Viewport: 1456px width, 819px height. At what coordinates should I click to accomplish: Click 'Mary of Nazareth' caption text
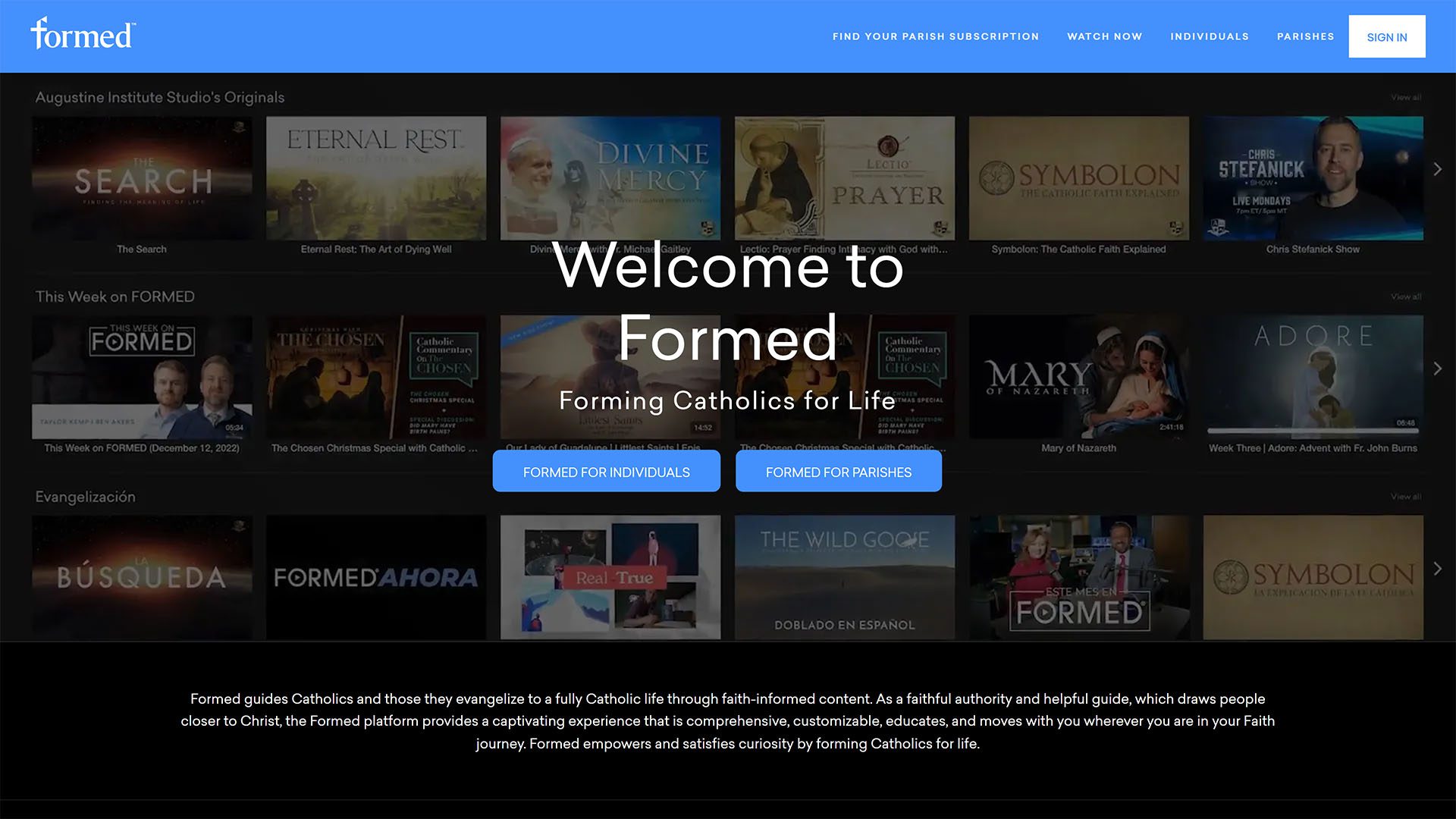click(x=1078, y=448)
